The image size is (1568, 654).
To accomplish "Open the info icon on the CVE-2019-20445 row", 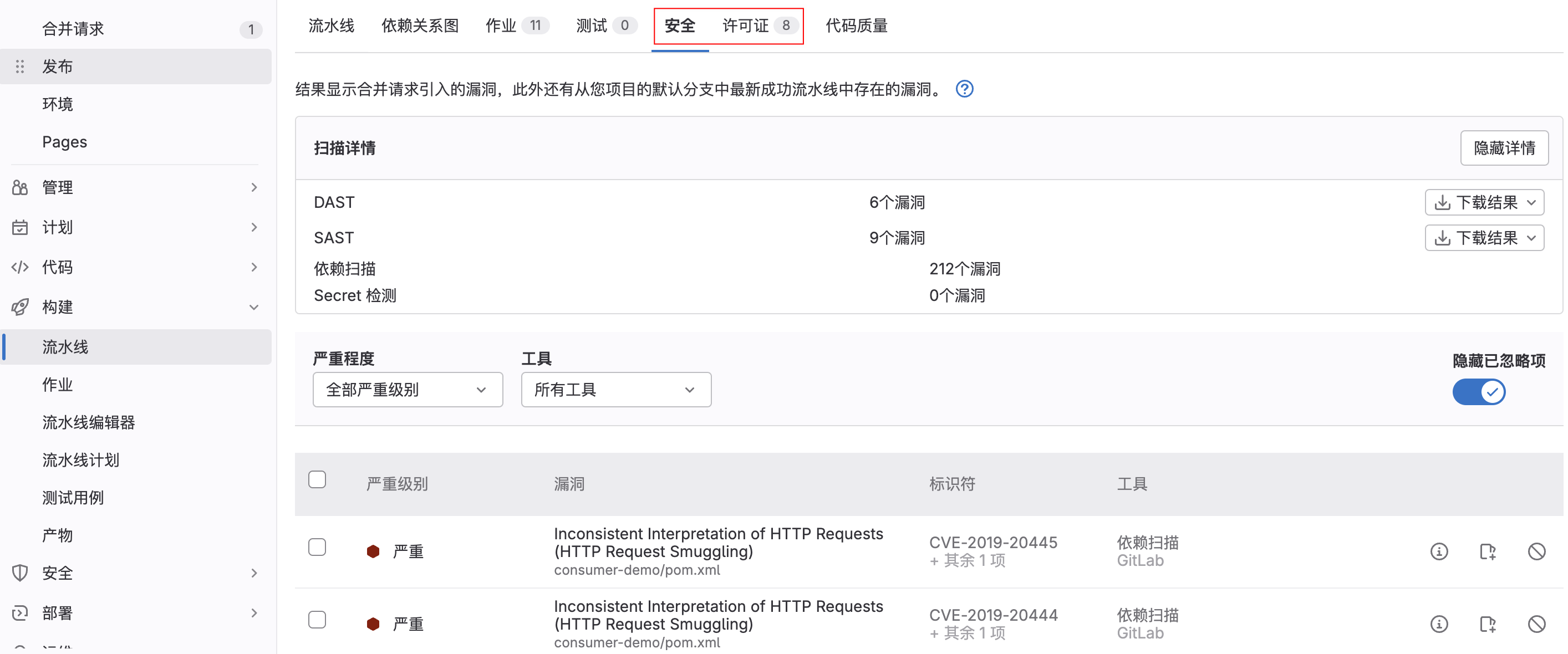I will pyautogui.click(x=1439, y=551).
